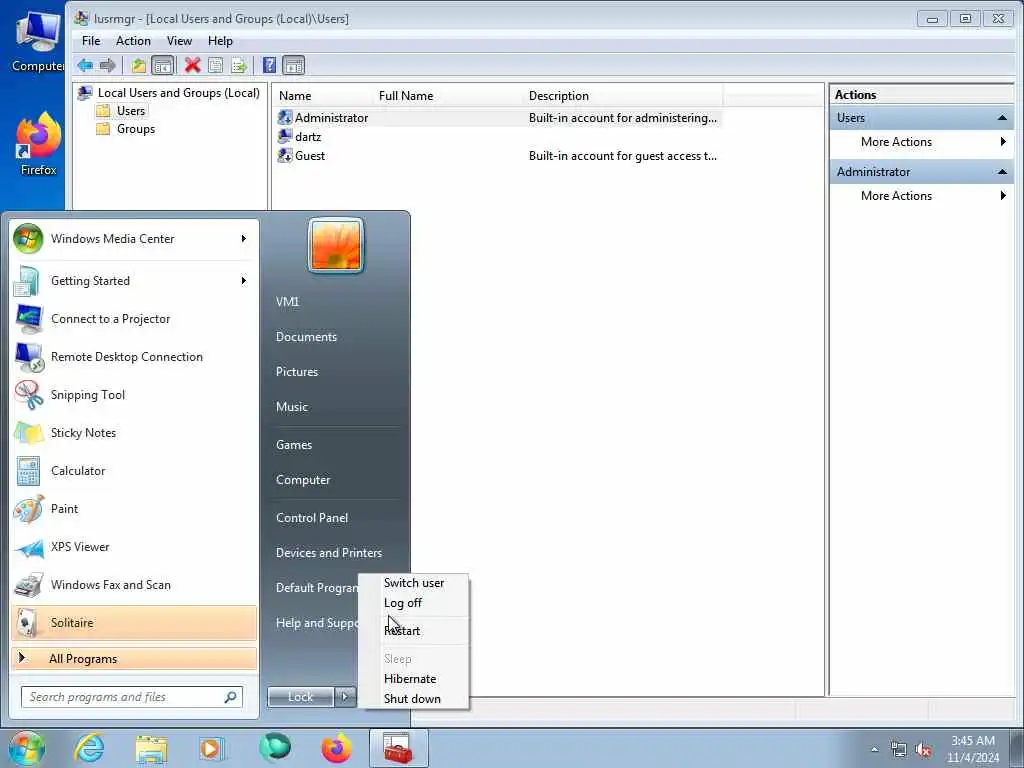Click Windows Media Player taskbar icon
Screen dimensions: 1024x768
(211, 748)
